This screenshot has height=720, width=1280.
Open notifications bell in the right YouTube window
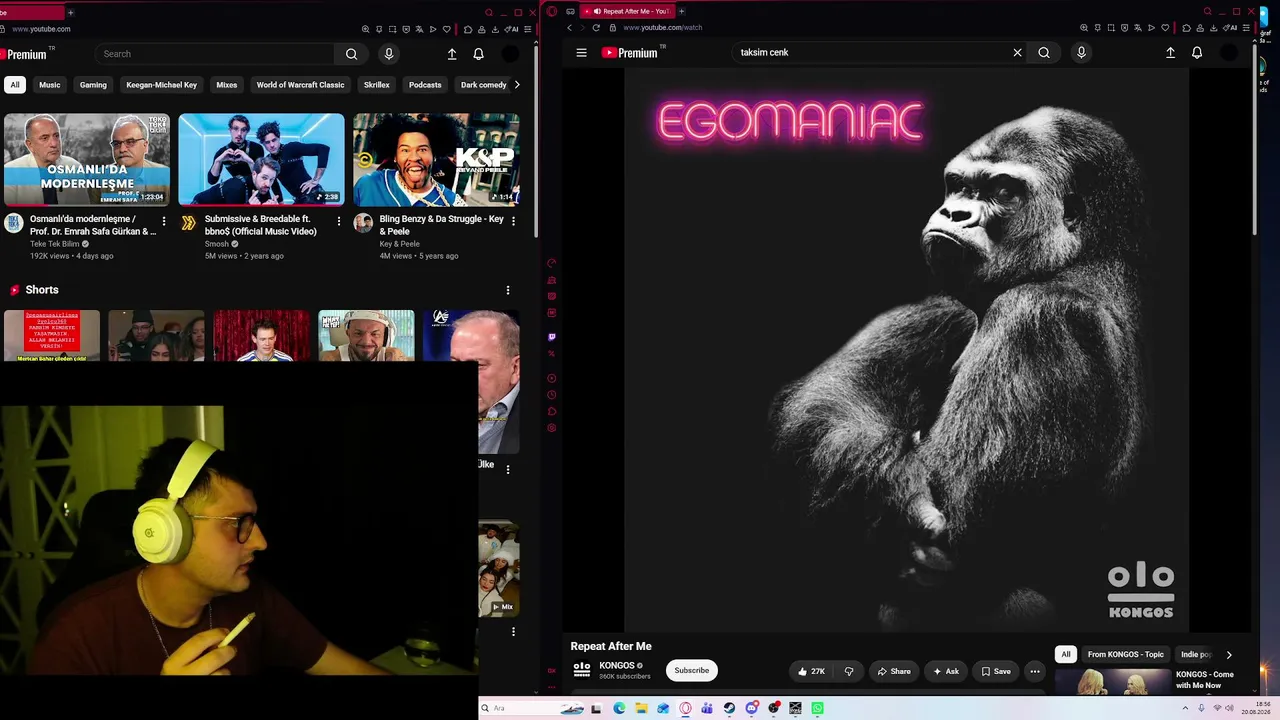click(x=1197, y=53)
